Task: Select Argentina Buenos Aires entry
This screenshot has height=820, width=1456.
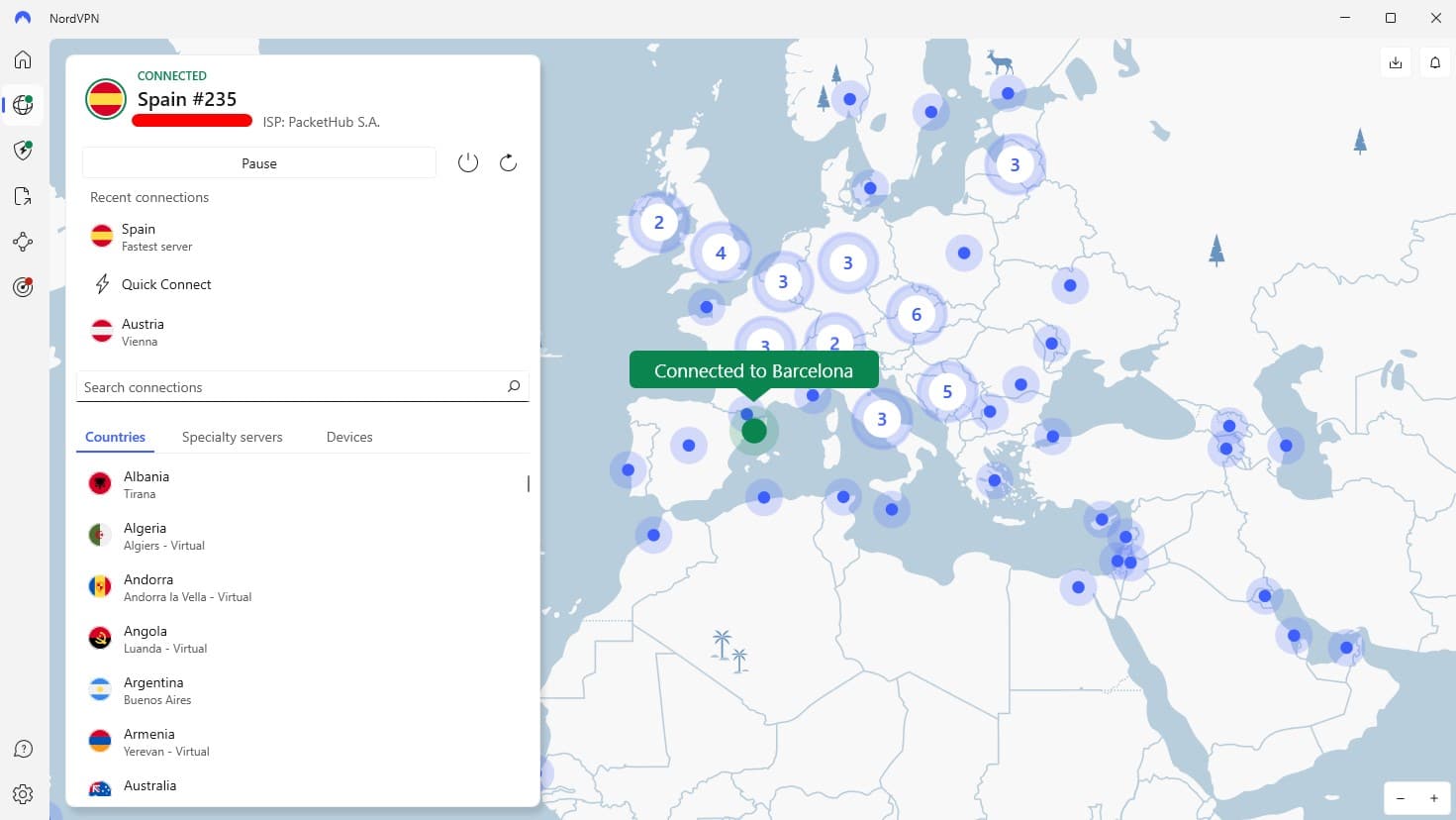Action: pyautogui.click(x=303, y=690)
